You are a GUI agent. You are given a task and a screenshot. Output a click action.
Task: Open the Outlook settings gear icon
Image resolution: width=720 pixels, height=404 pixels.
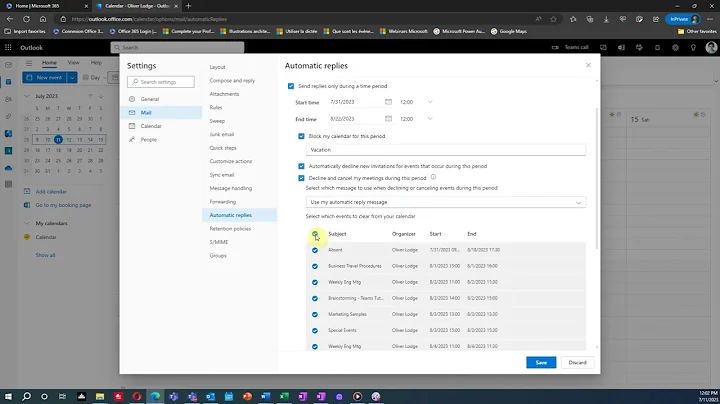[675, 47]
